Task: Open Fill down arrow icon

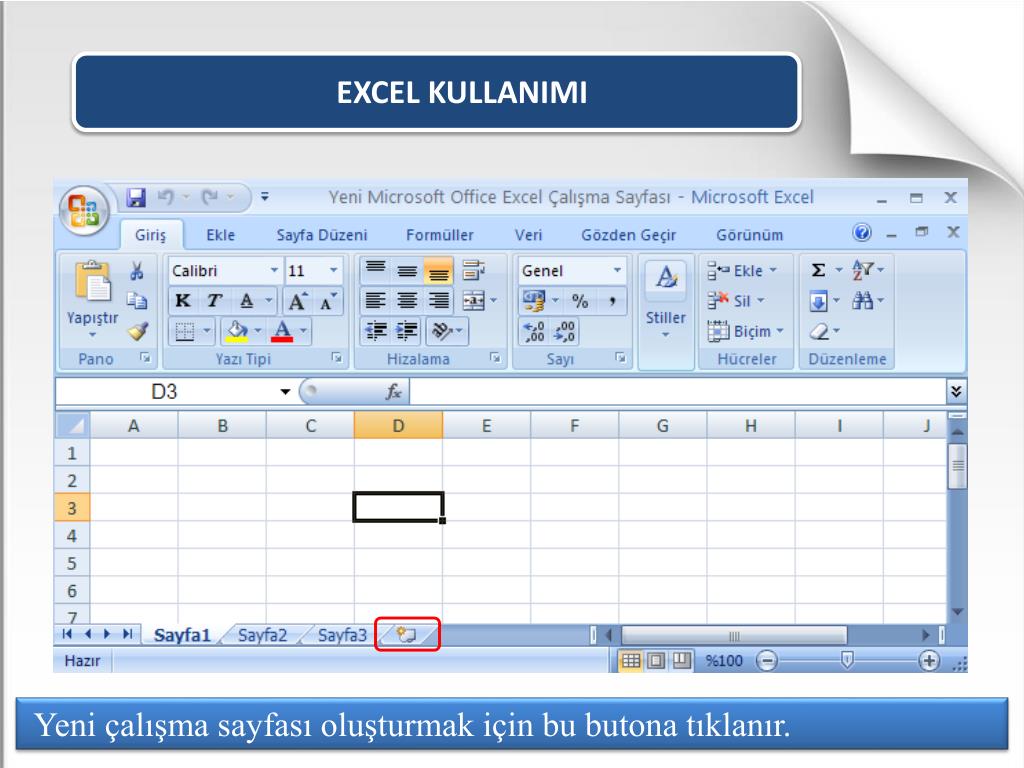Action: (818, 301)
